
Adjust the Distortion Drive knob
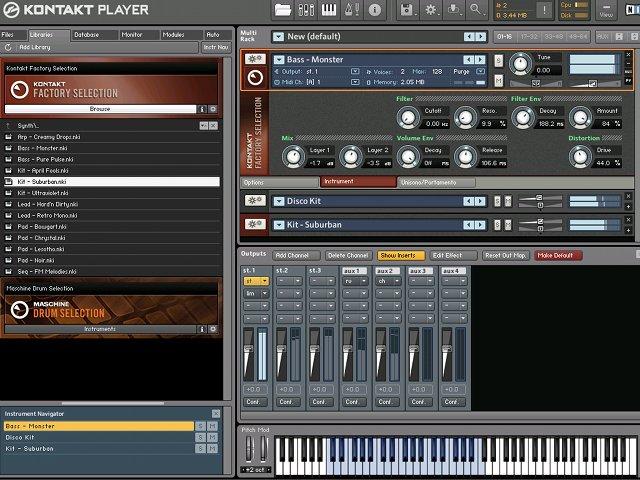[x=580, y=157]
